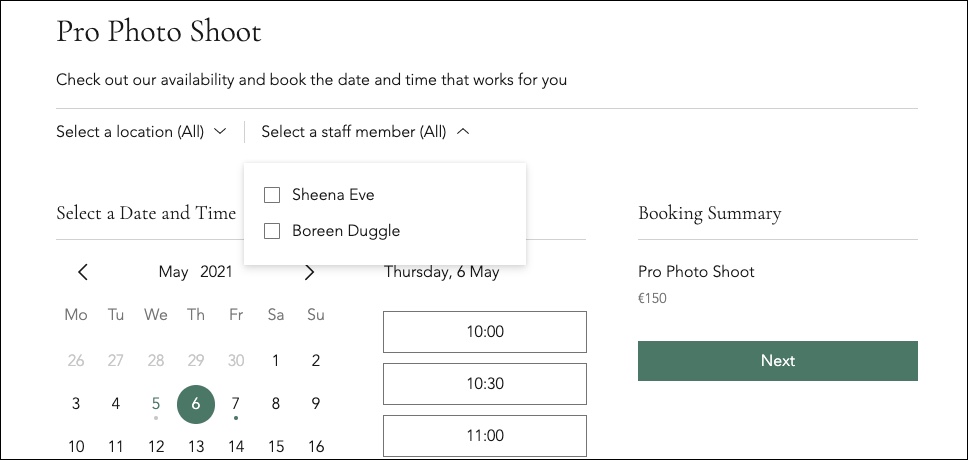Viewport: 968px width, 460px height.
Task: Pick 7 May on the calendar
Action: pyautogui.click(x=235, y=404)
